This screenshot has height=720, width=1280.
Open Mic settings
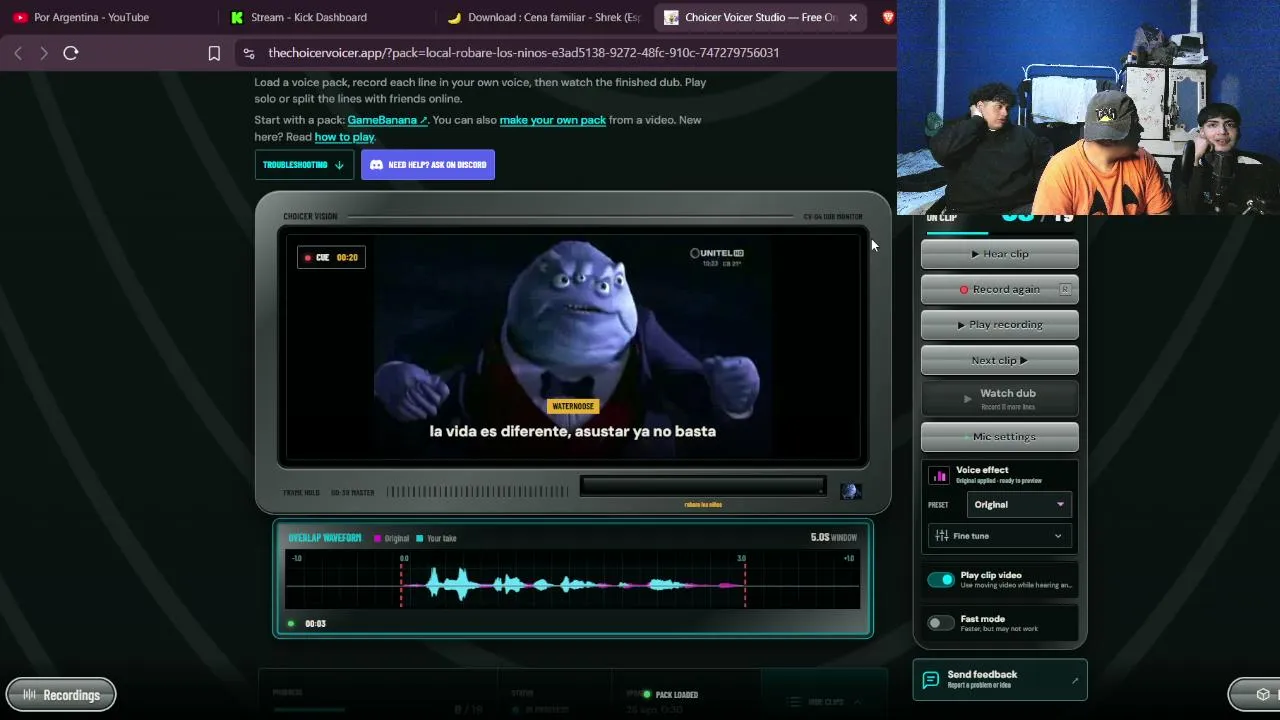tap(1000, 437)
